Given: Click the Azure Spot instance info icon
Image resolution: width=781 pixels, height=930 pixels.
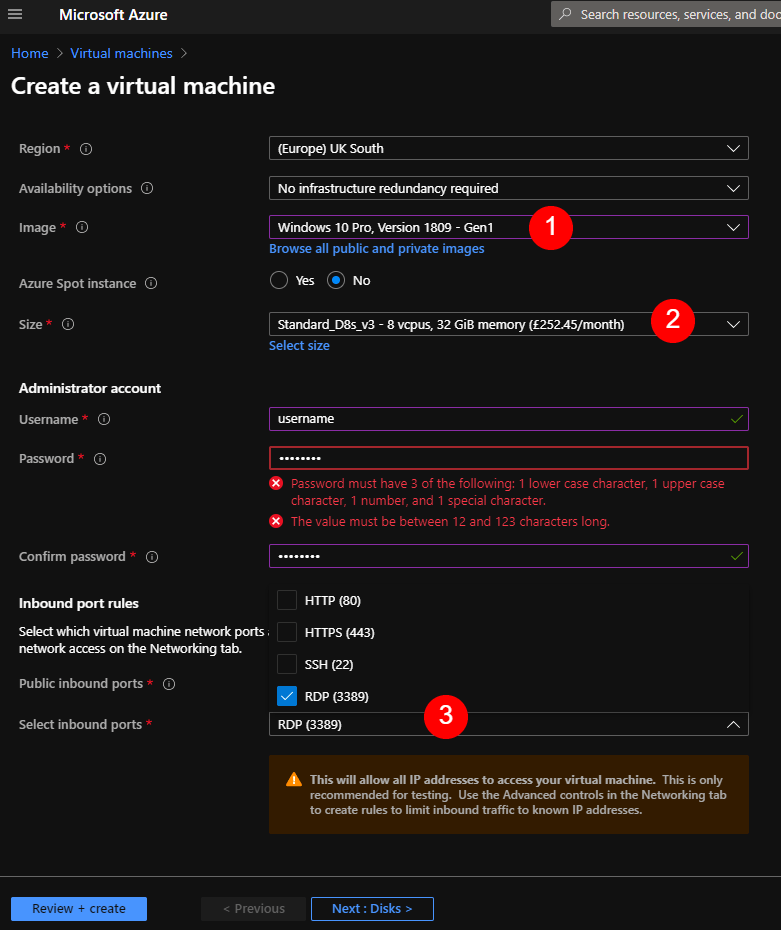Looking at the screenshot, I should coord(151,283).
